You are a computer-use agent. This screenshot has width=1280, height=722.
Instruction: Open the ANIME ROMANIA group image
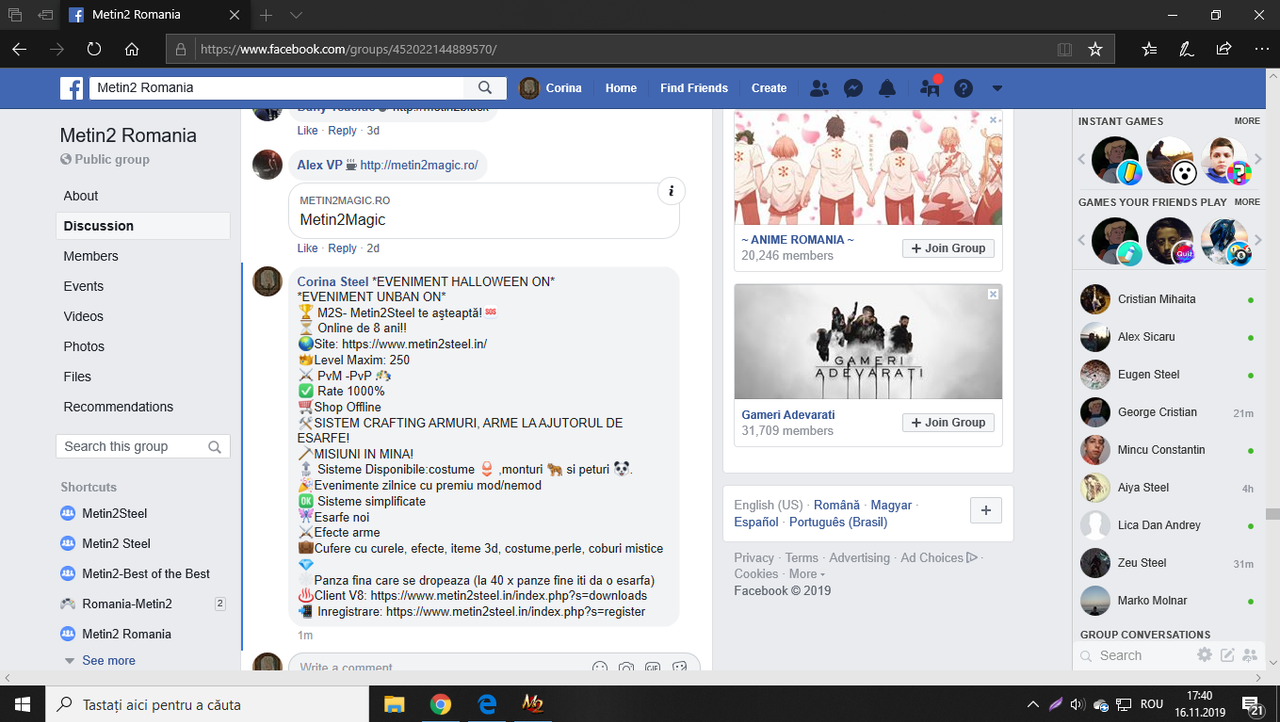[x=868, y=167]
